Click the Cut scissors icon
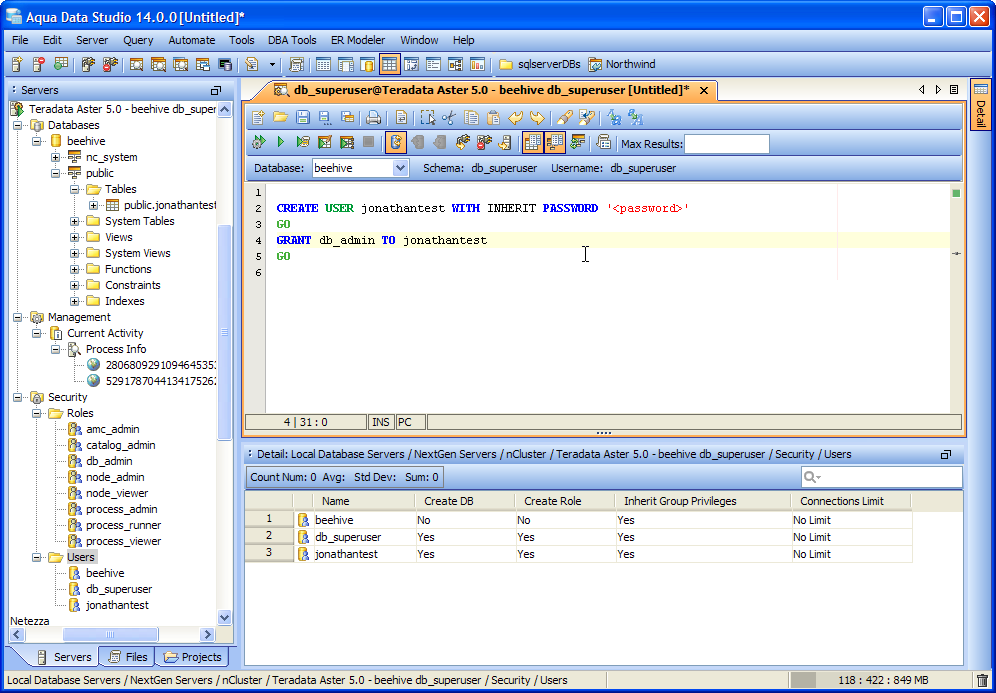996x693 pixels. coord(449,117)
